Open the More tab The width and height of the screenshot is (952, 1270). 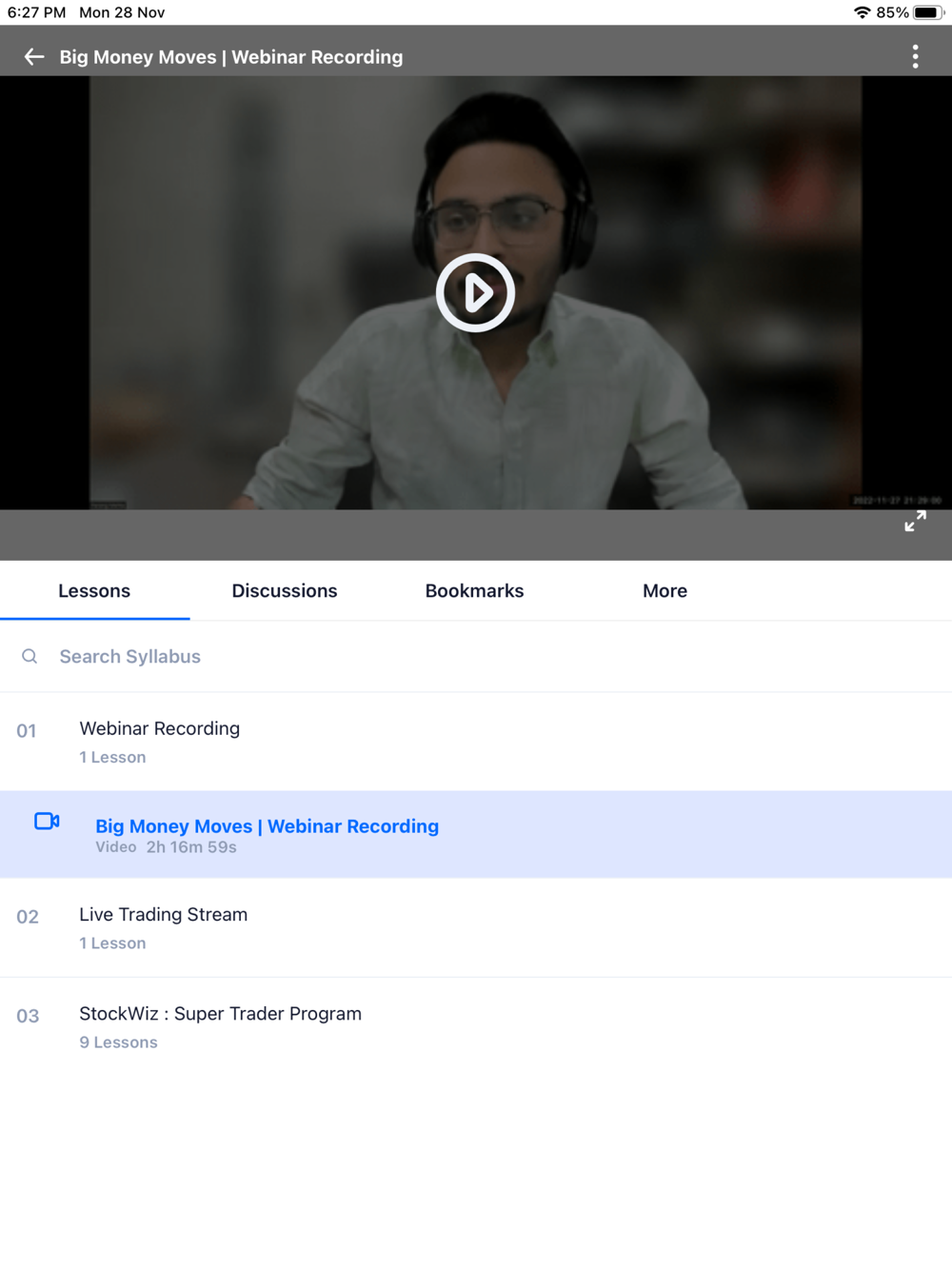[x=664, y=590]
